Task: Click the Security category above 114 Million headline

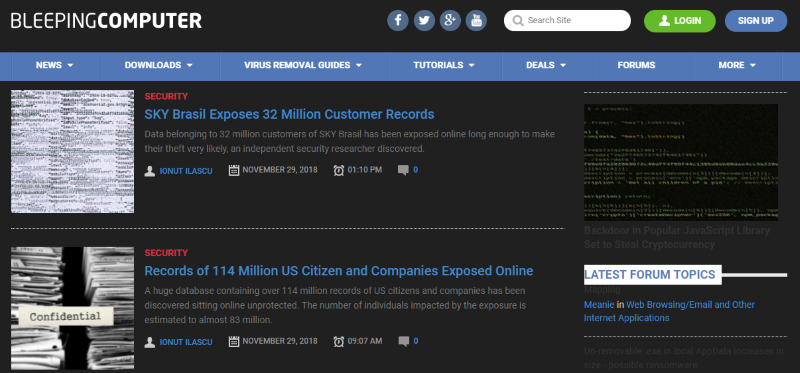Action: pyautogui.click(x=166, y=253)
